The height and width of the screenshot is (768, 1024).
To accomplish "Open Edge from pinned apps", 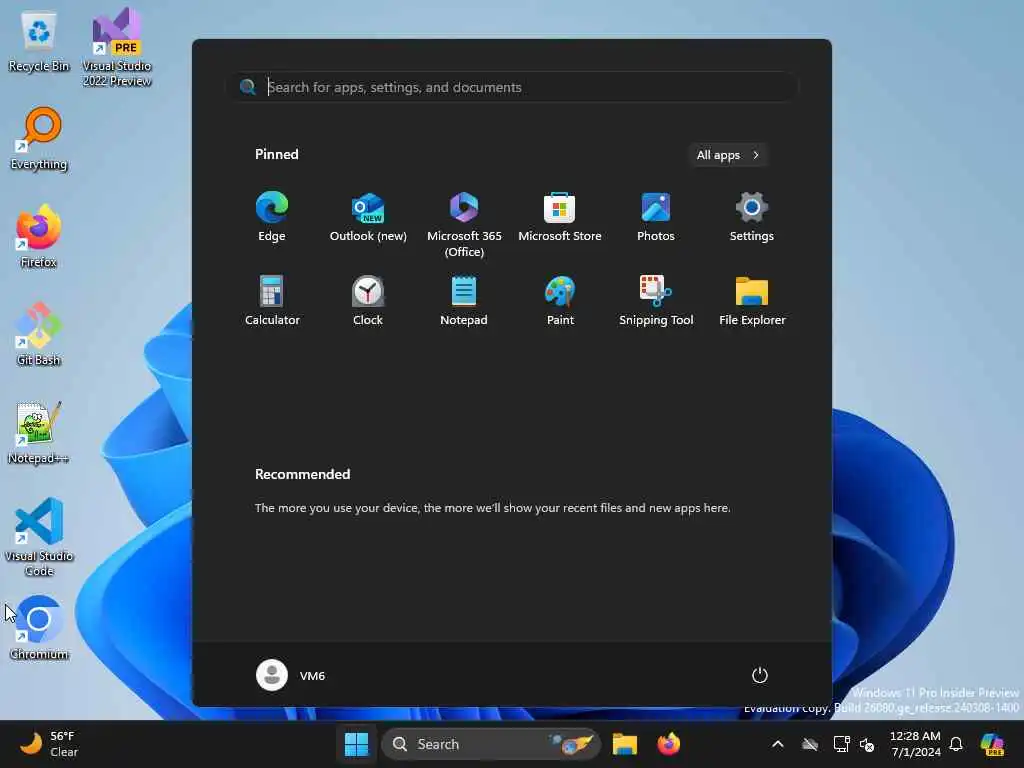I will coord(272,217).
